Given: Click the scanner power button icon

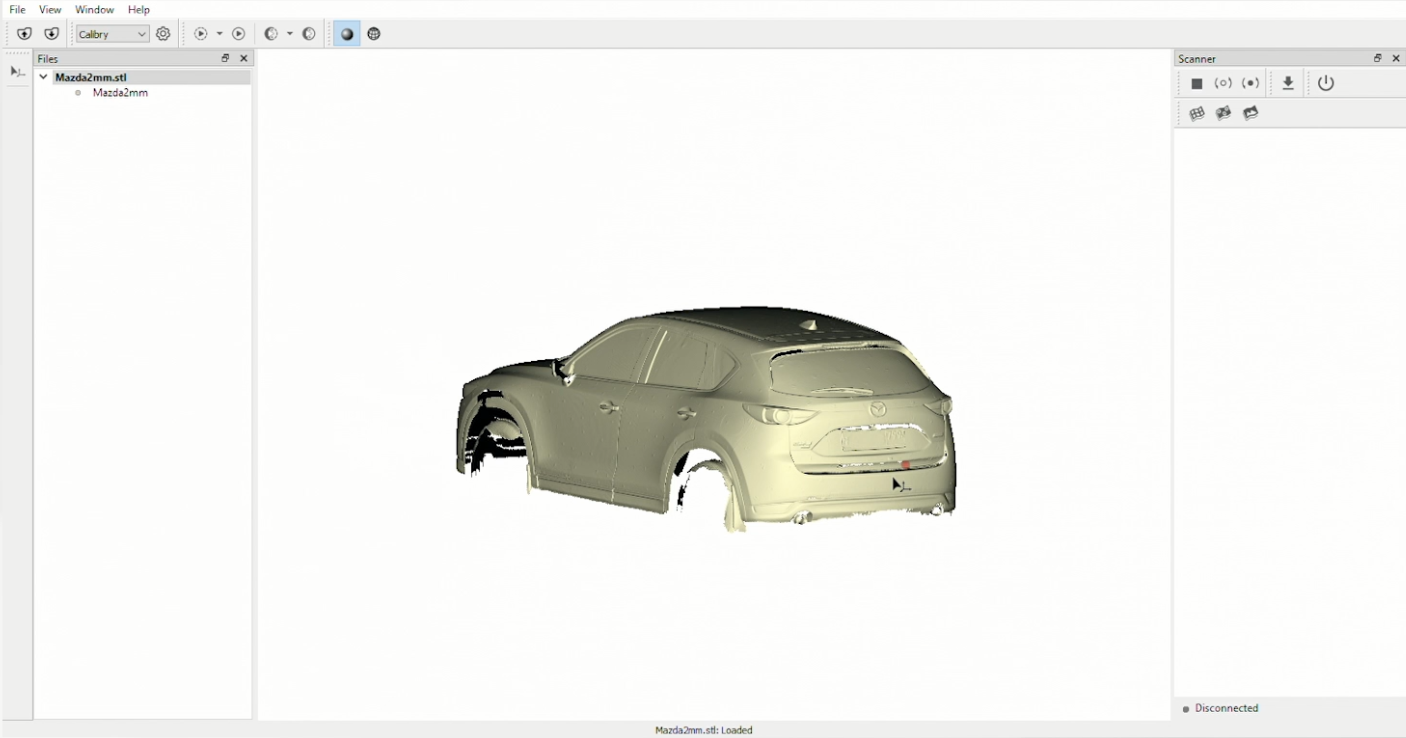Looking at the screenshot, I should click(1326, 84).
